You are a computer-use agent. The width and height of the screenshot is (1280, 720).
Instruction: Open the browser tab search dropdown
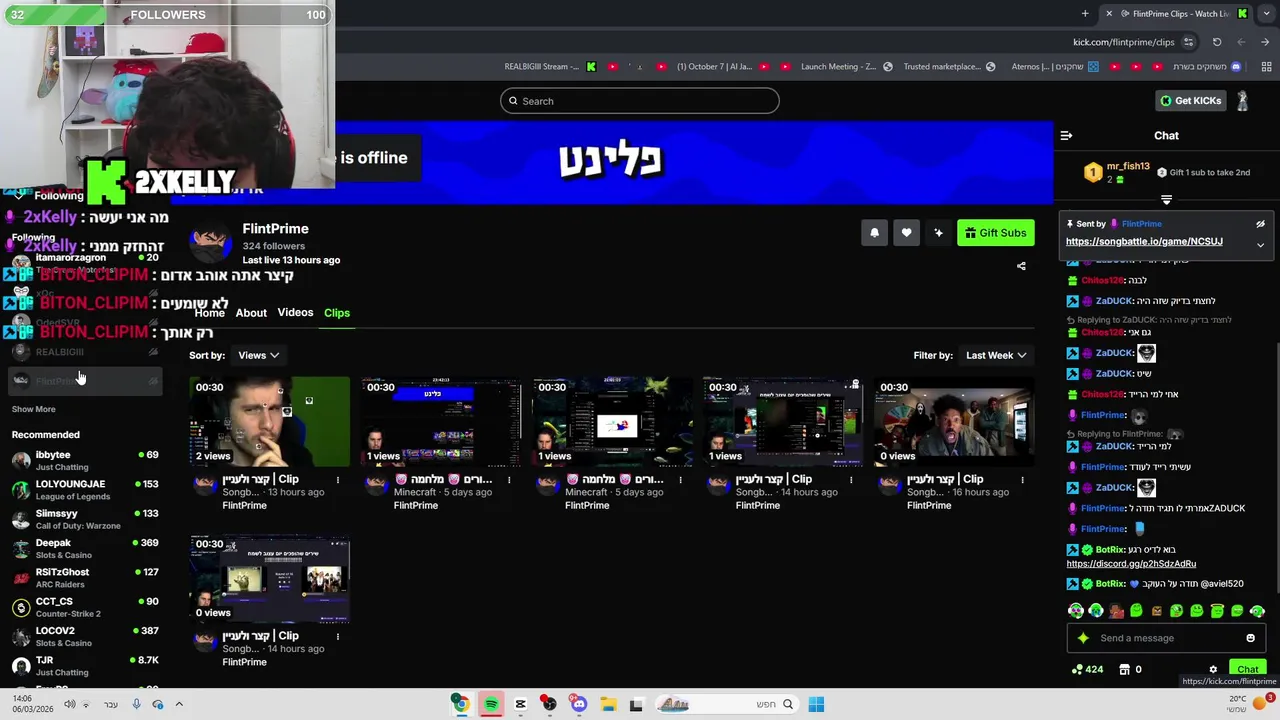click(1265, 13)
